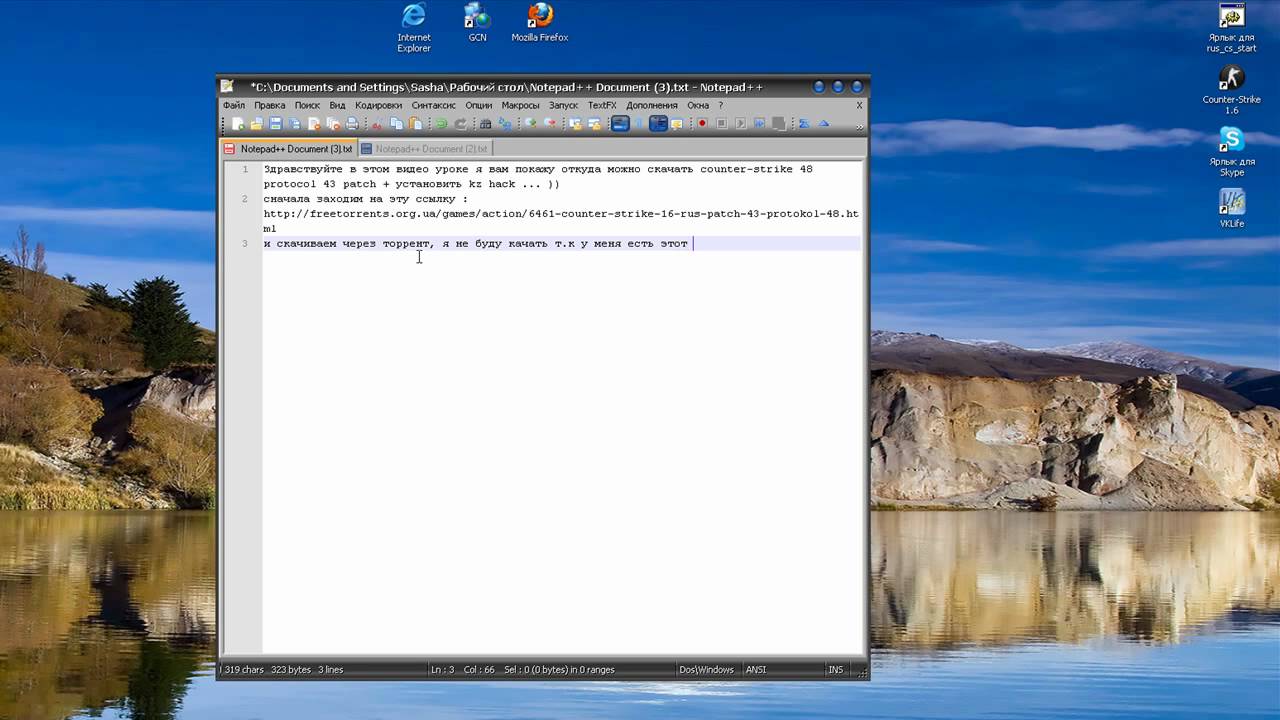Screen dimensions: 1280x720
Task: Open Find with binoculars icon
Action: pos(485,124)
